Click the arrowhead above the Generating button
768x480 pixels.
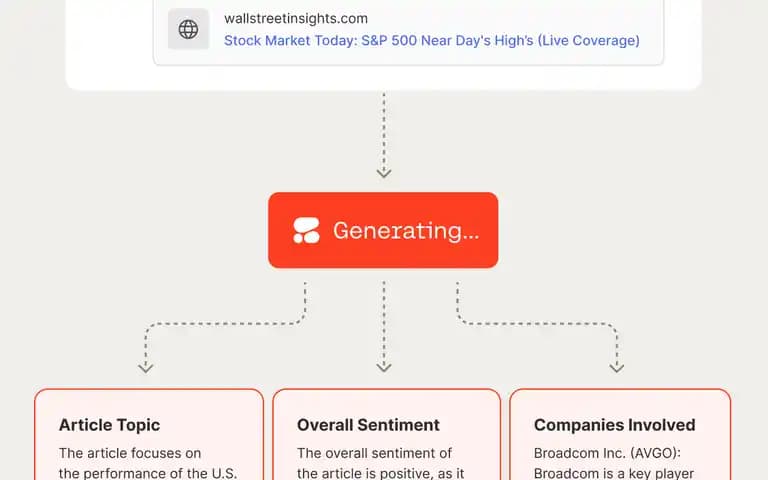pos(384,173)
